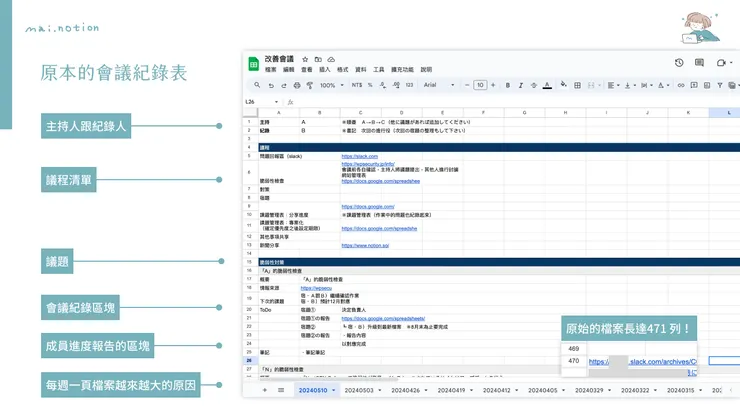Click the font size field showing 10
The image size is (740, 416).
[x=480, y=85]
